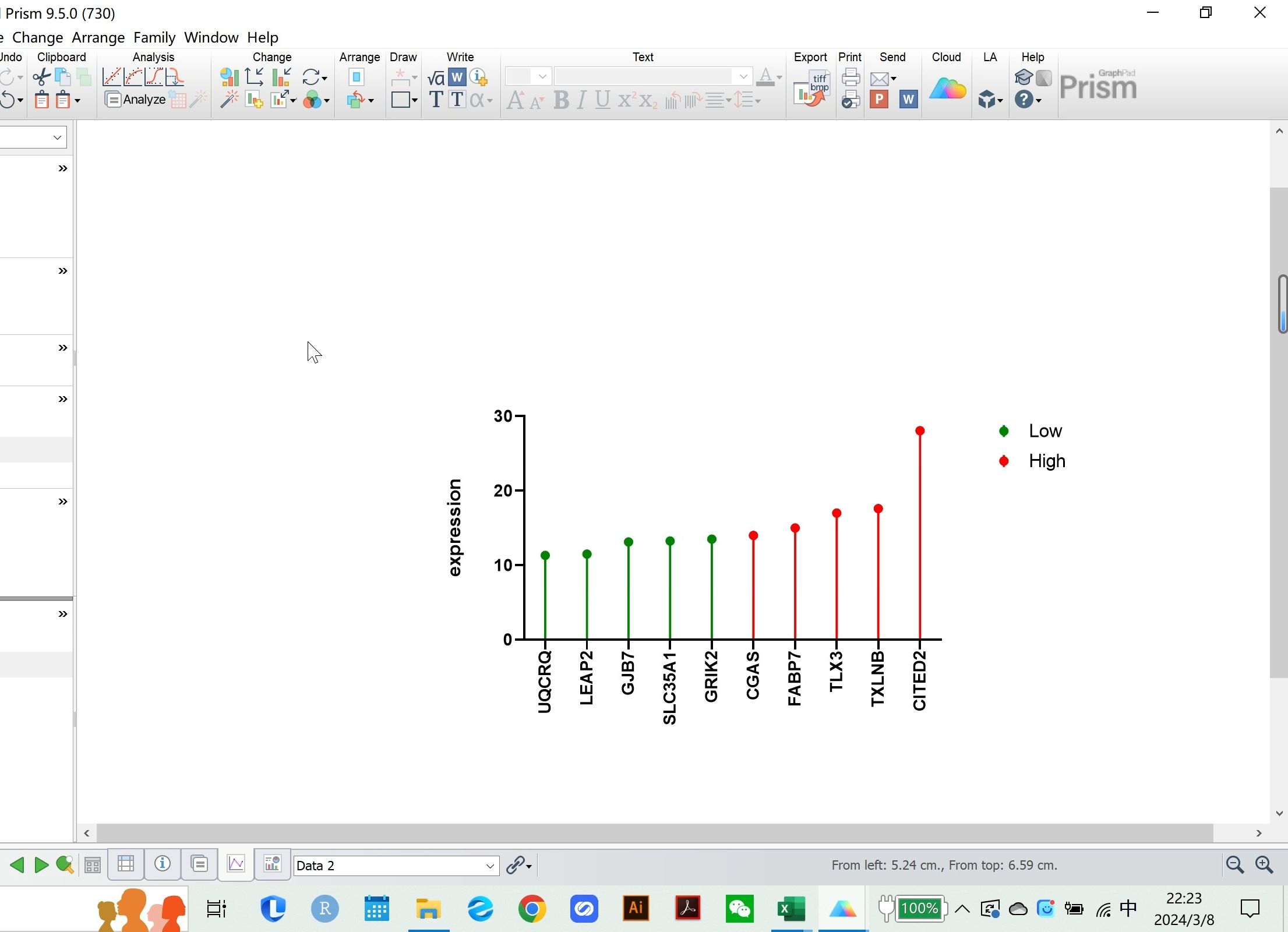Expand the first navigator section chevron
Image resolution: width=1288 pixels, height=932 pixels.
pyautogui.click(x=63, y=169)
